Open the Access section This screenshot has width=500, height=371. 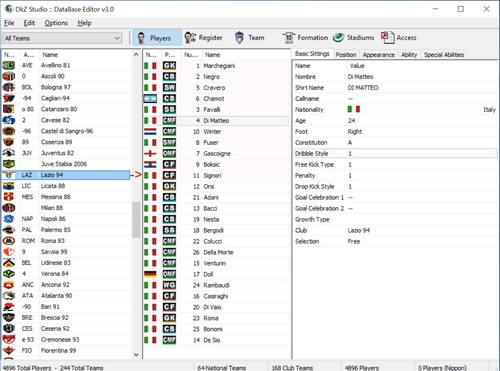coord(399,38)
